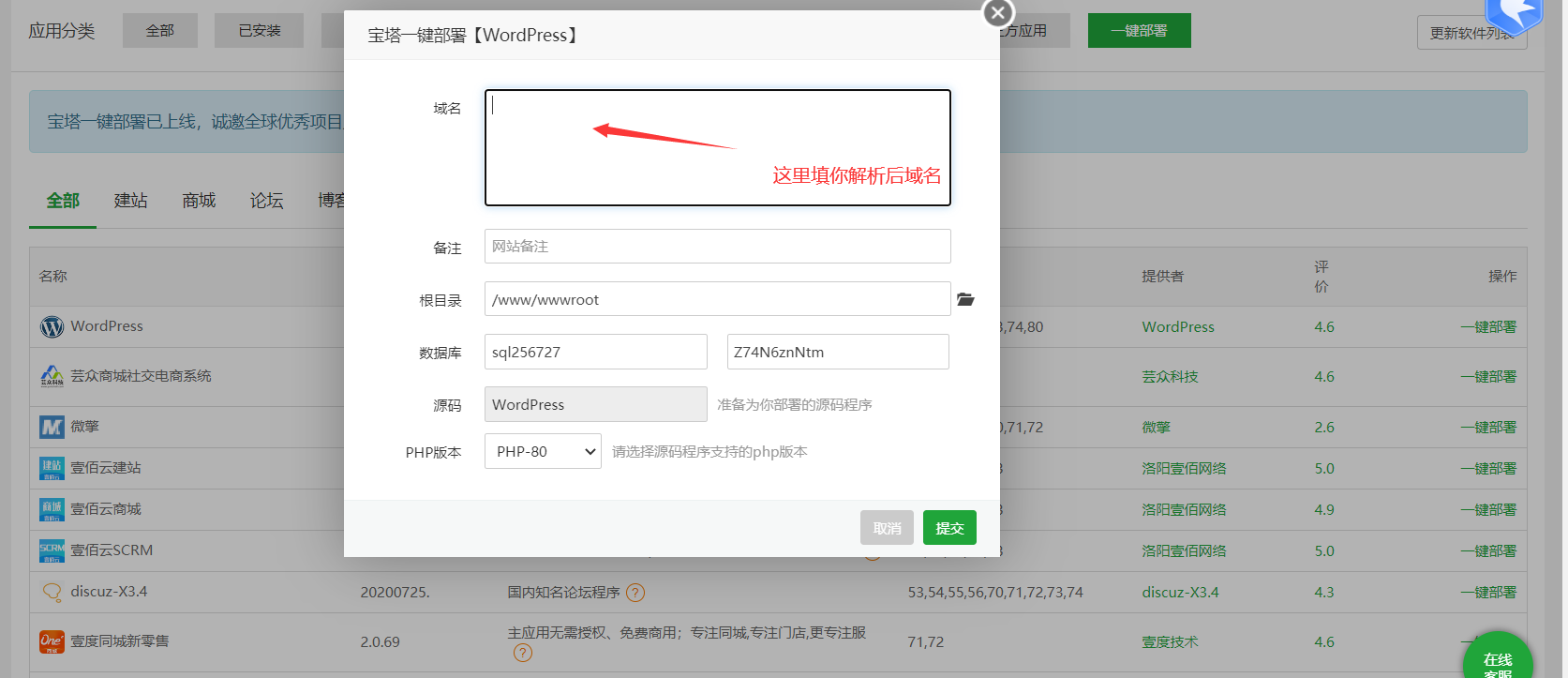Edit the /www/wwwroot root directory field
Screen dimensions: 1568x678
coord(718,299)
